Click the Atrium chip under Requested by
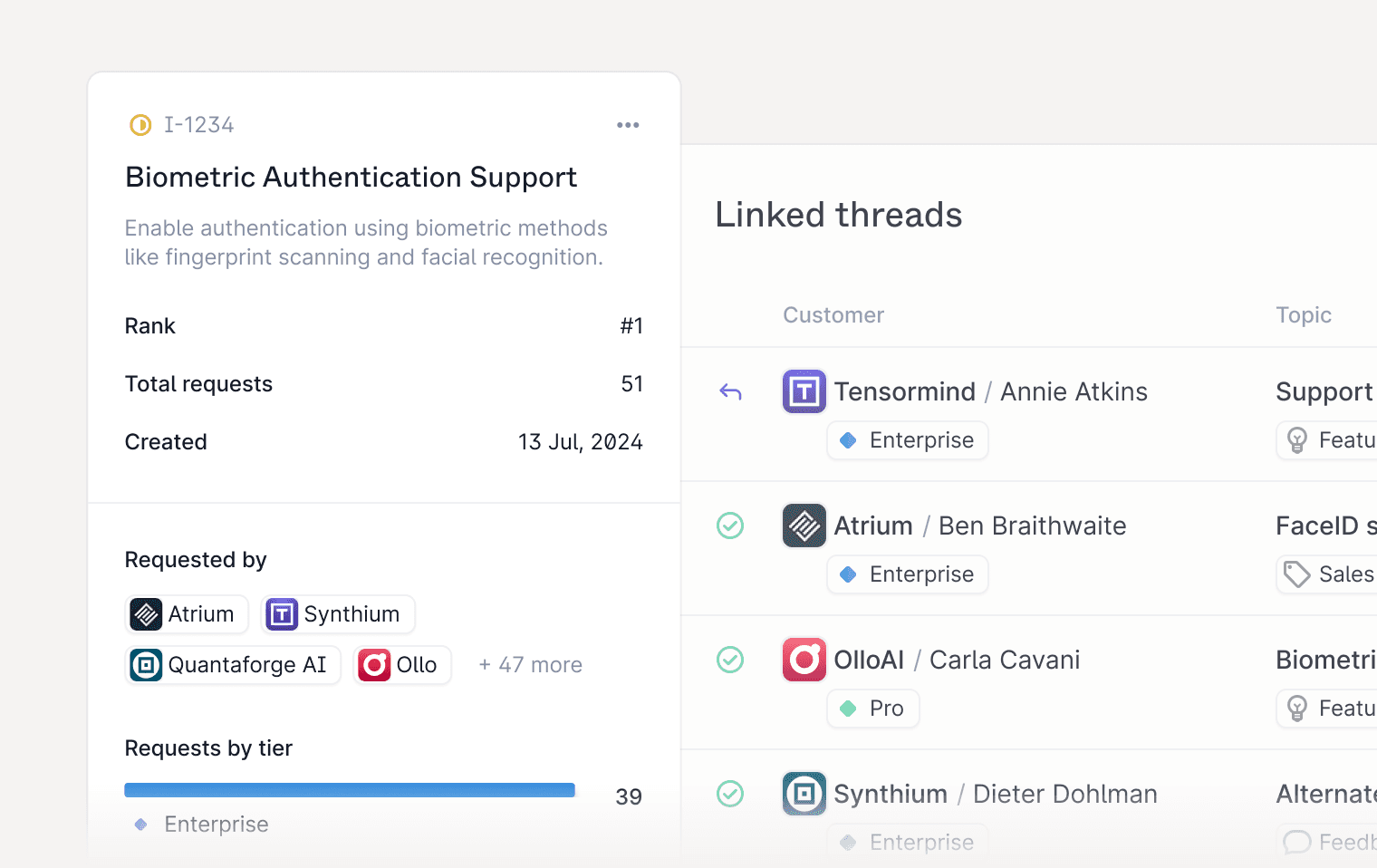Image resolution: width=1377 pixels, height=868 pixels. point(187,614)
